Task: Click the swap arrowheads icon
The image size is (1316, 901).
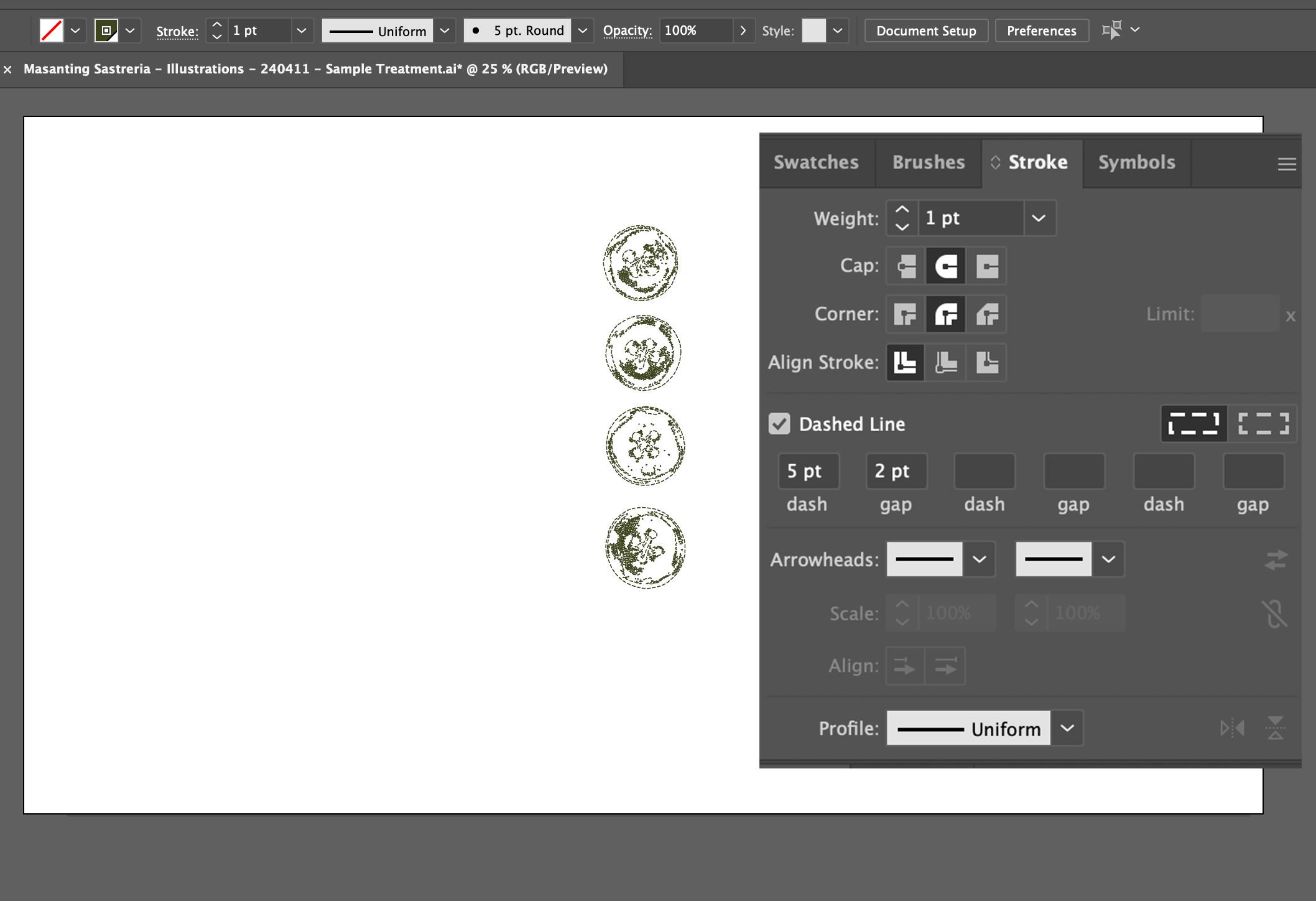Action: point(1276,559)
